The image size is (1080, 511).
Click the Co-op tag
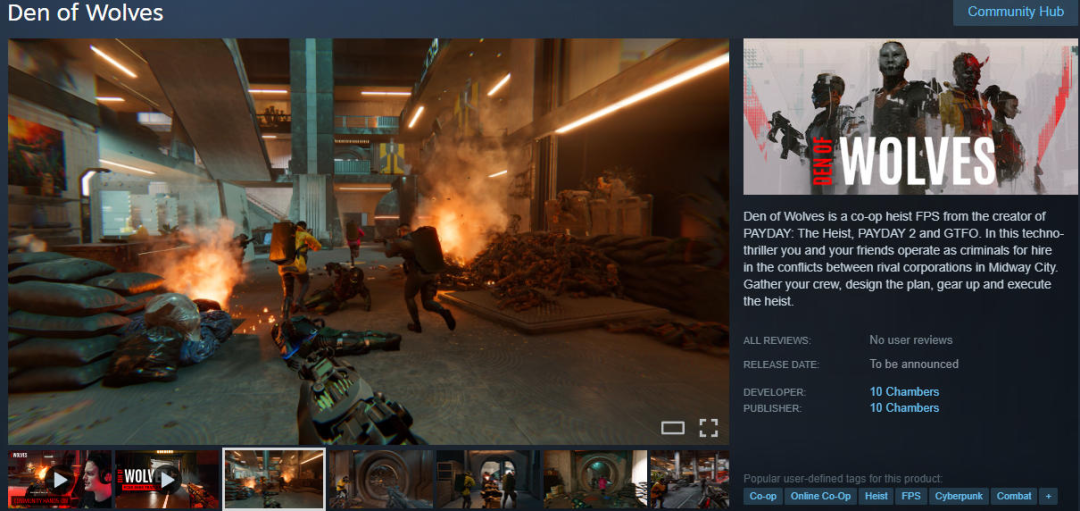763,496
